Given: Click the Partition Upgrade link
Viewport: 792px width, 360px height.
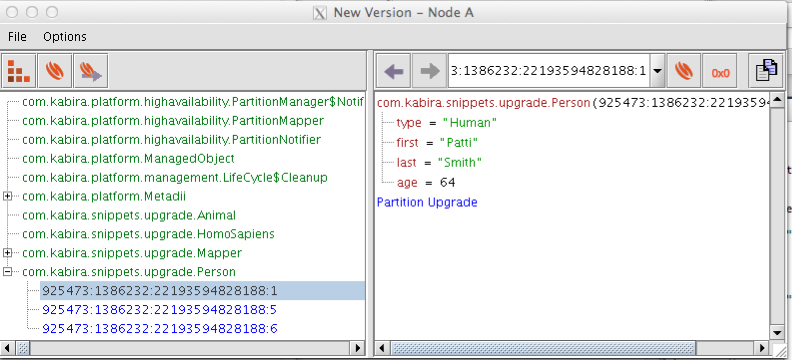Looking at the screenshot, I should coord(427,202).
